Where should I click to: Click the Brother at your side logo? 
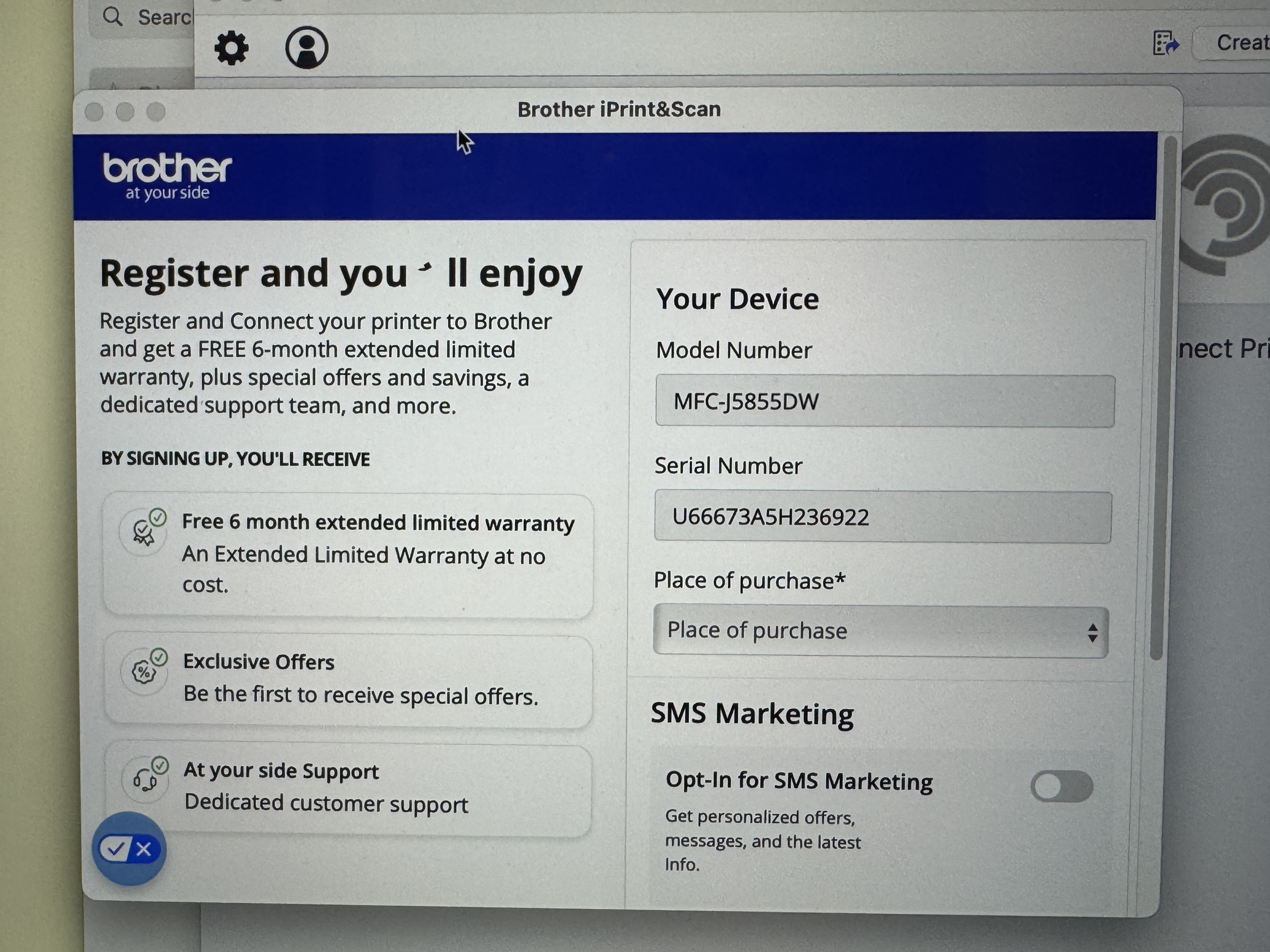click(167, 176)
